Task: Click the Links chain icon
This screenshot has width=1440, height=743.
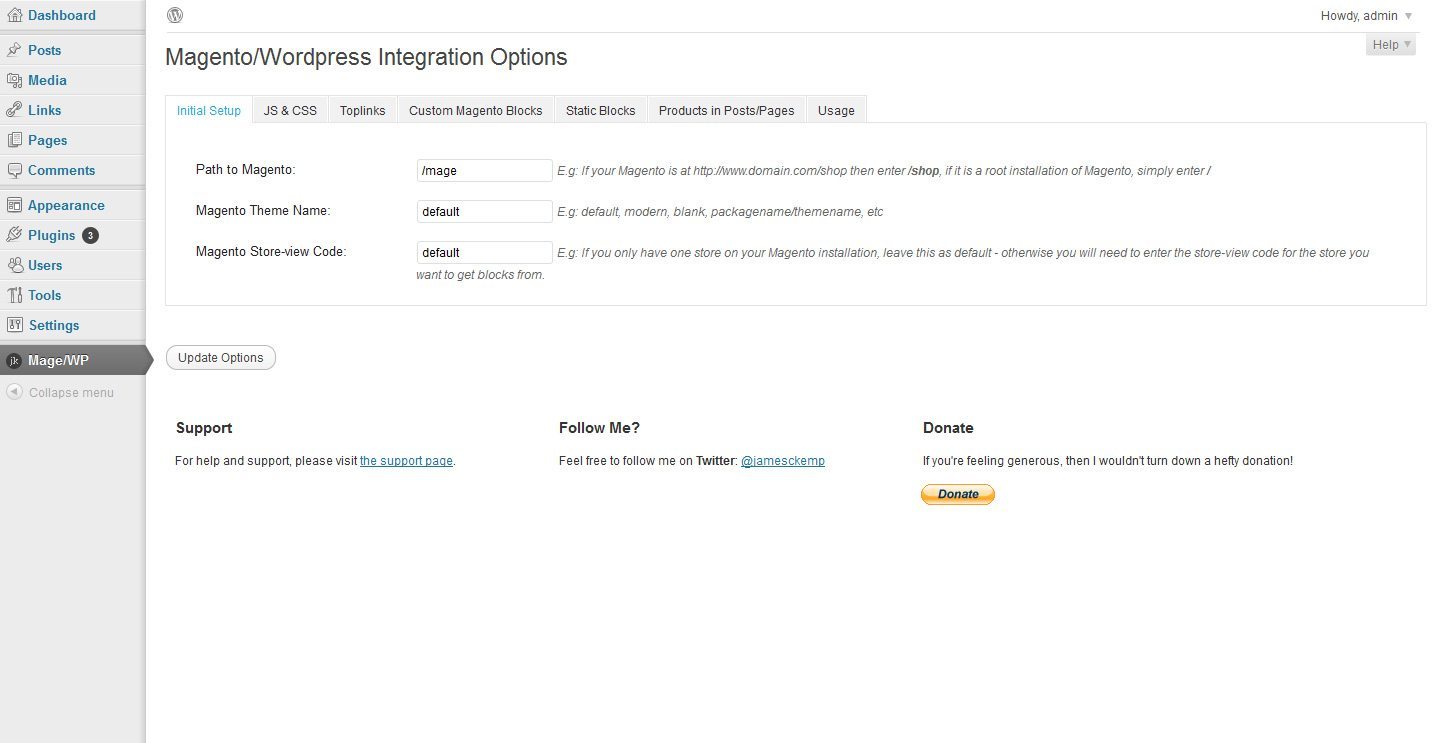Action: (14, 110)
